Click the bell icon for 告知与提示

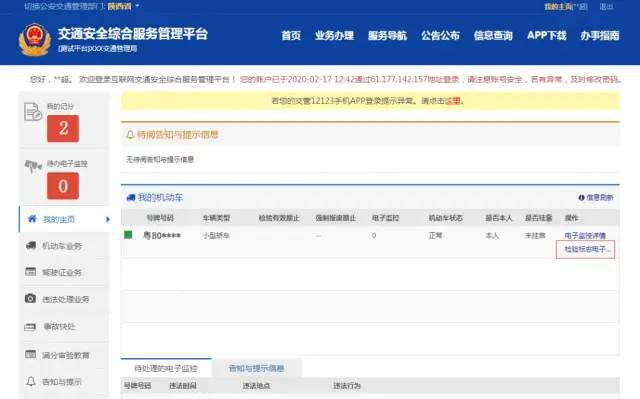pos(31,381)
